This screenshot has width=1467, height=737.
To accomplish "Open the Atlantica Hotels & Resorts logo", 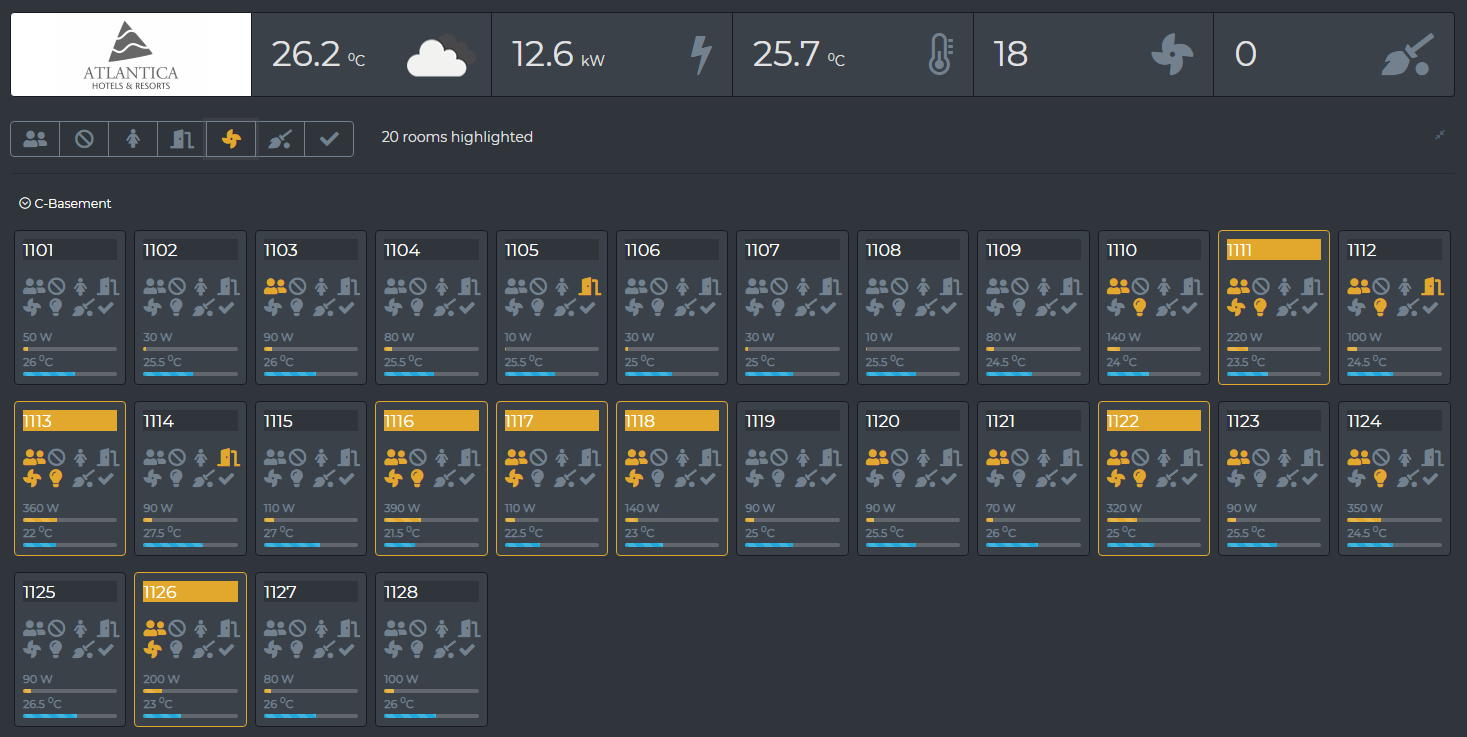I will pos(131,55).
